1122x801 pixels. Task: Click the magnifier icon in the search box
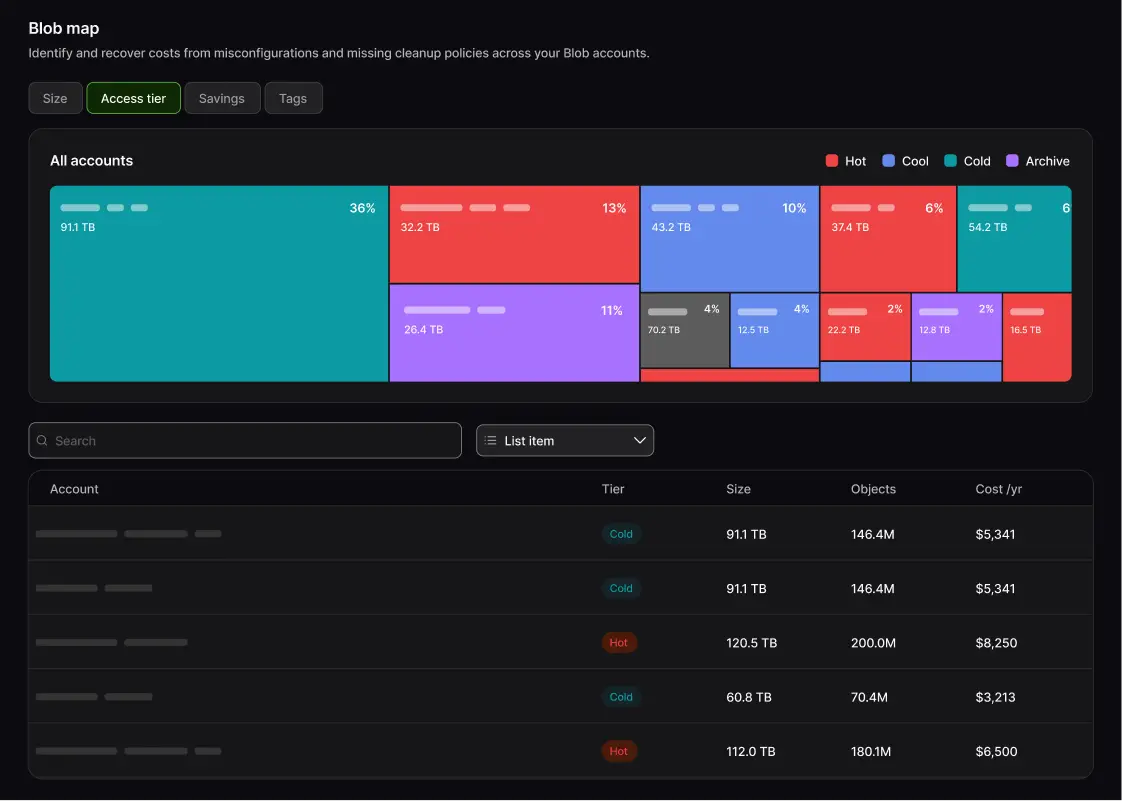point(42,441)
